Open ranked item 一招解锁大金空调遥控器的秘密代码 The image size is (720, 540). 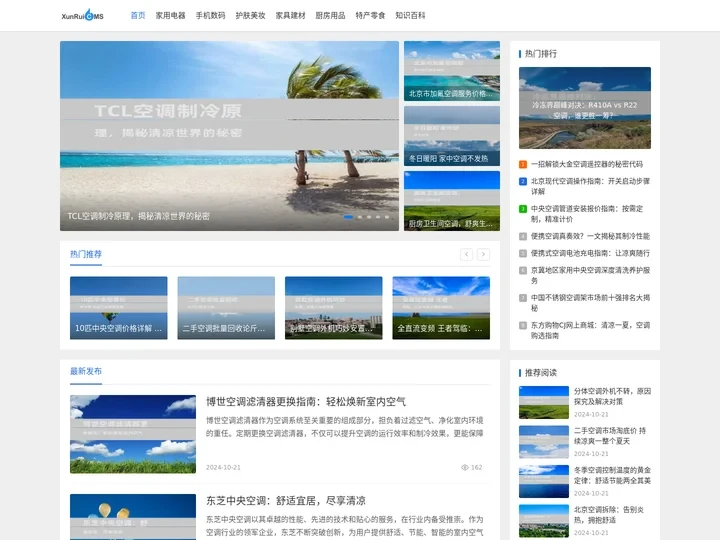[587, 164]
